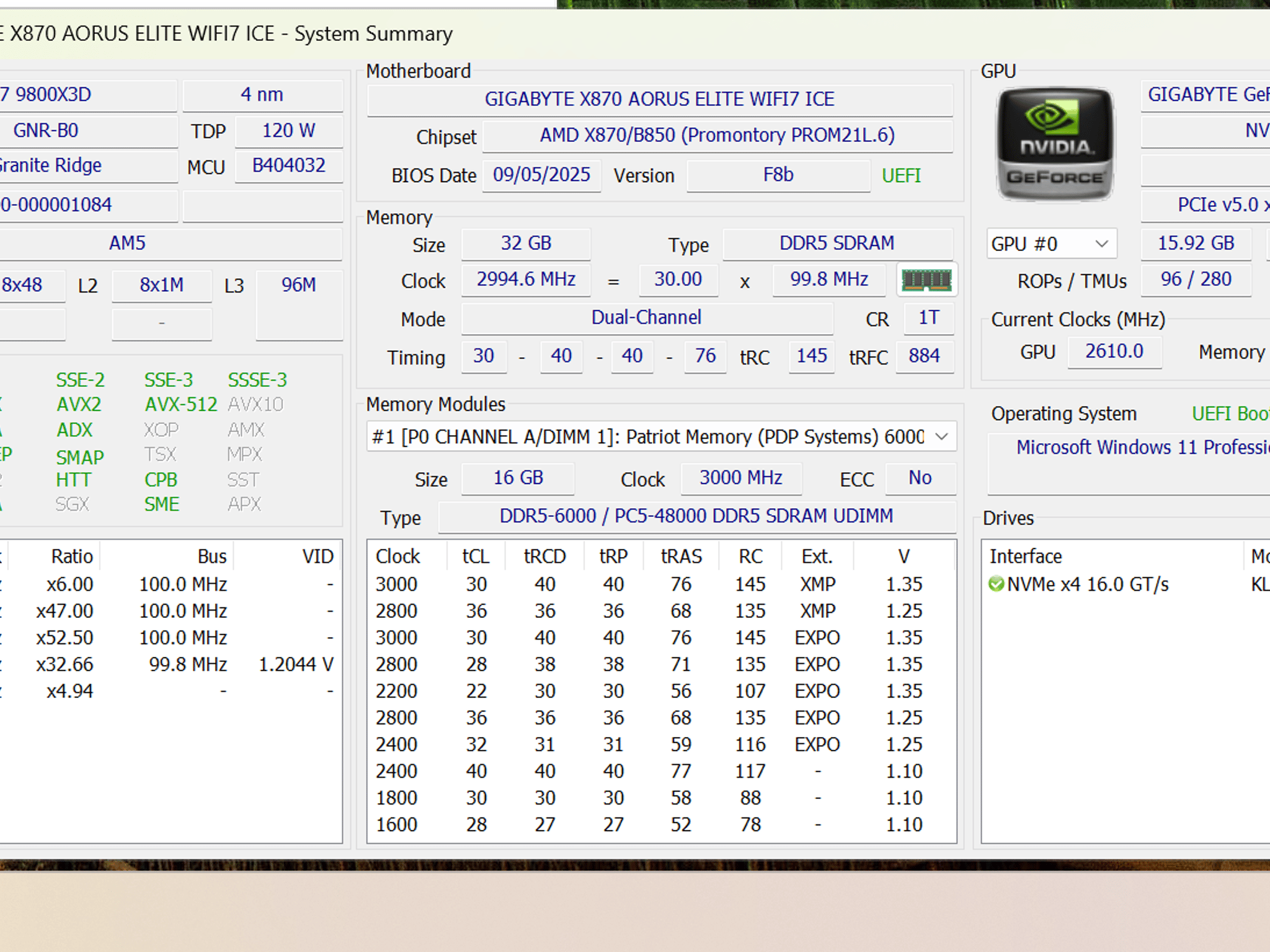The width and height of the screenshot is (1270, 952).
Task: Click the Dual-Channel mode value
Action: pos(647,318)
